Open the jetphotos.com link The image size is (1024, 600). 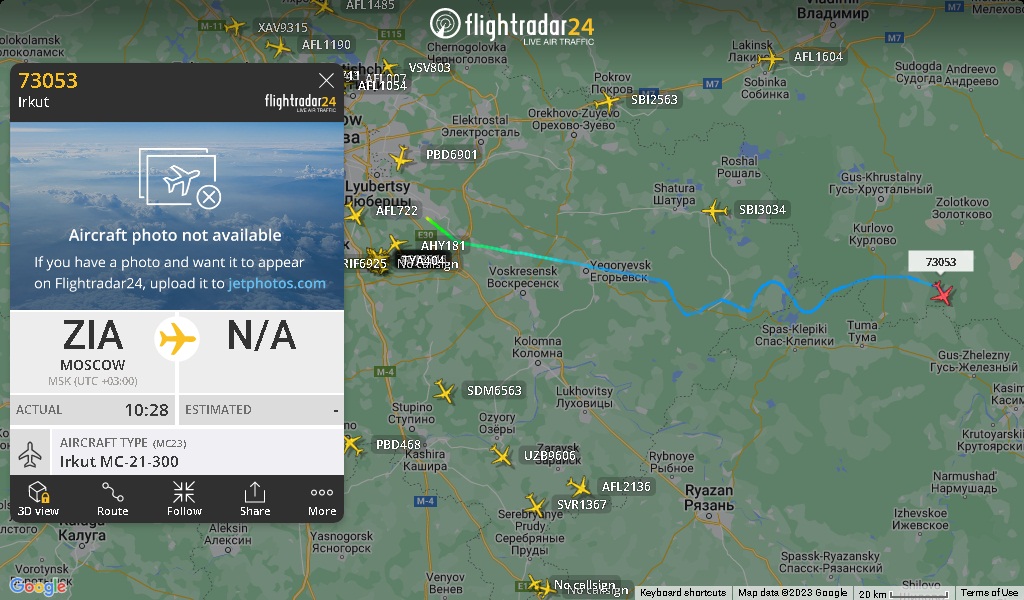point(277,283)
